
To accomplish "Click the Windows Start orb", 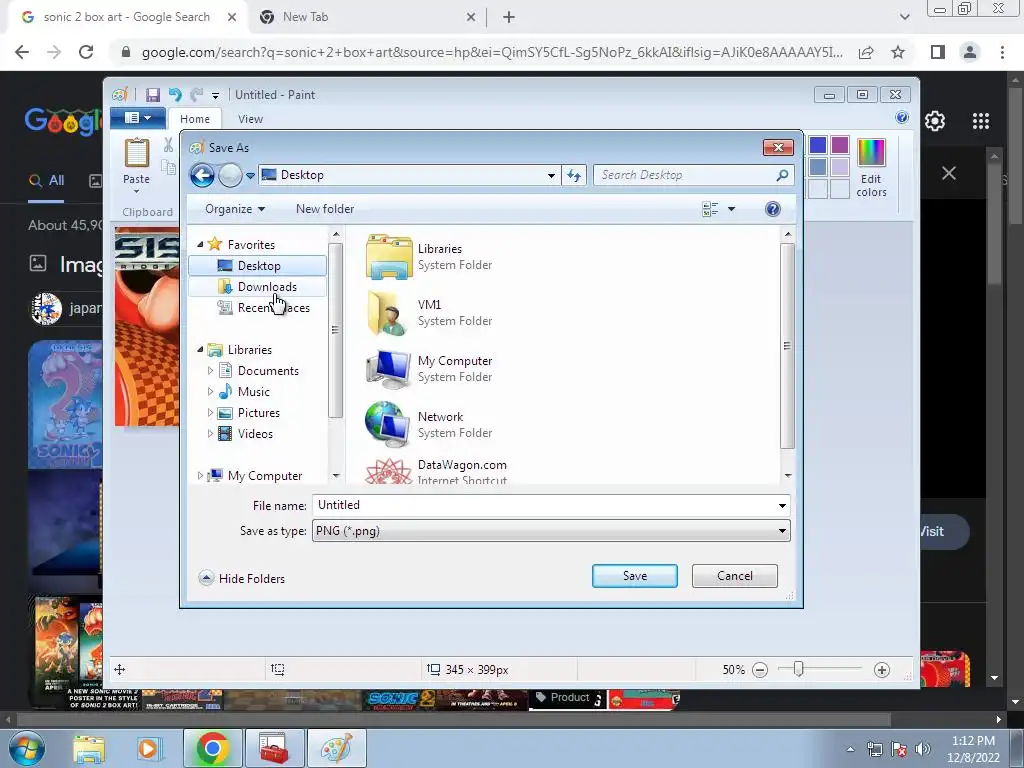I will pos(27,748).
